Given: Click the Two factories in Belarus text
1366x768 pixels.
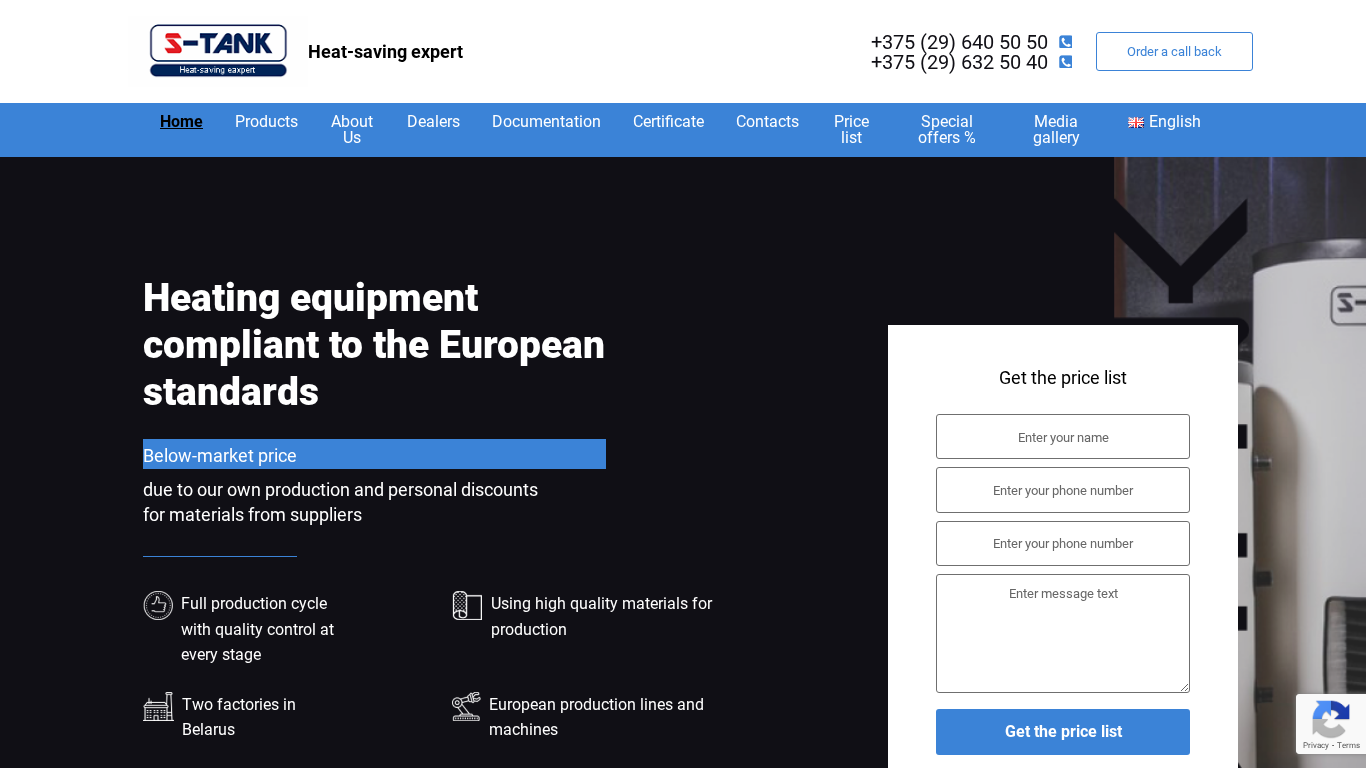Looking at the screenshot, I should pyautogui.click(x=239, y=717).
